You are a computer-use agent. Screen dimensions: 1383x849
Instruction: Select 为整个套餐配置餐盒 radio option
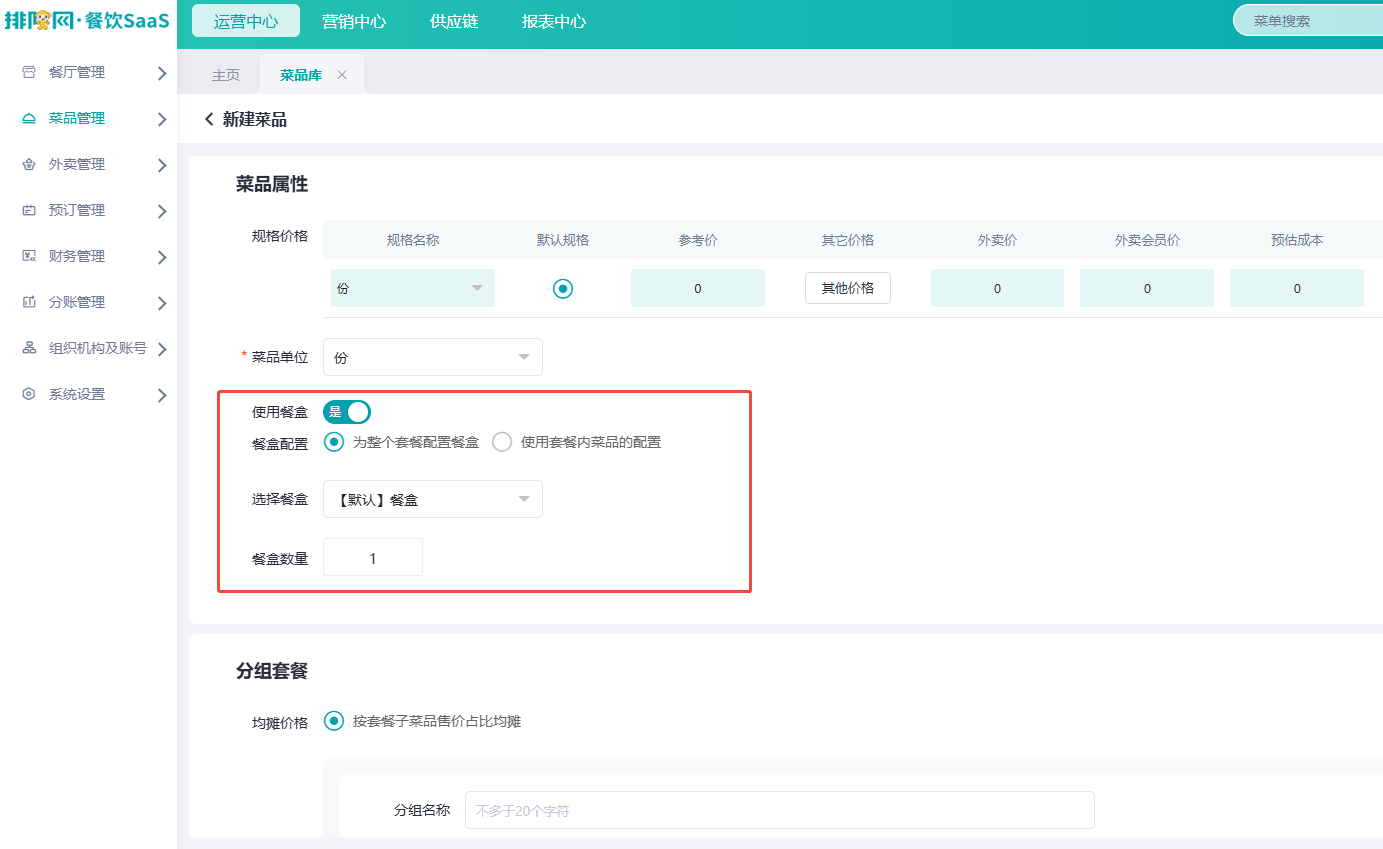[x=334, y=442]
